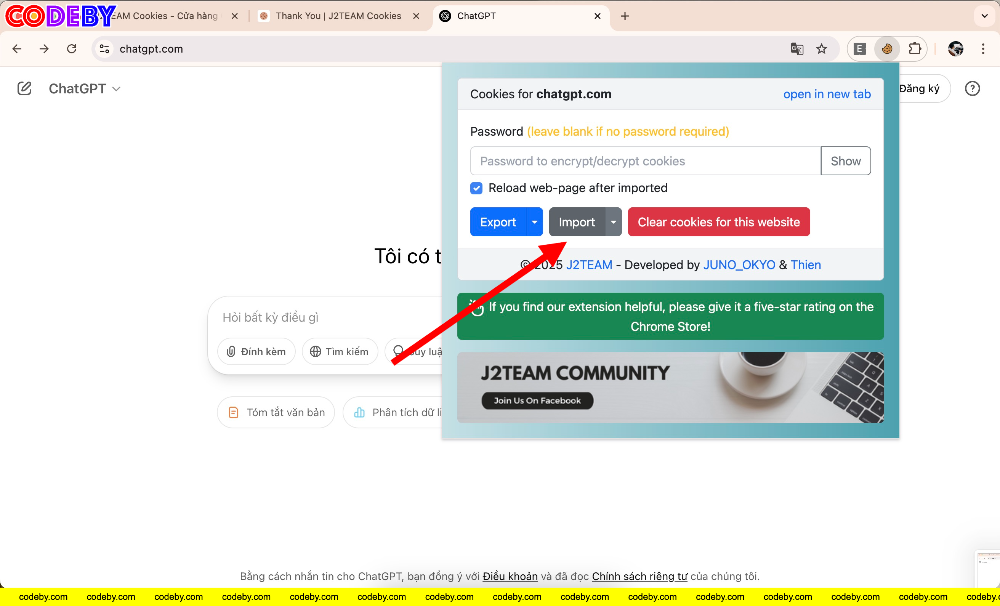Viewport: 1000px width, 606px height.
Task: Start a new chat with the pencil icon
Action: (24, 89)
